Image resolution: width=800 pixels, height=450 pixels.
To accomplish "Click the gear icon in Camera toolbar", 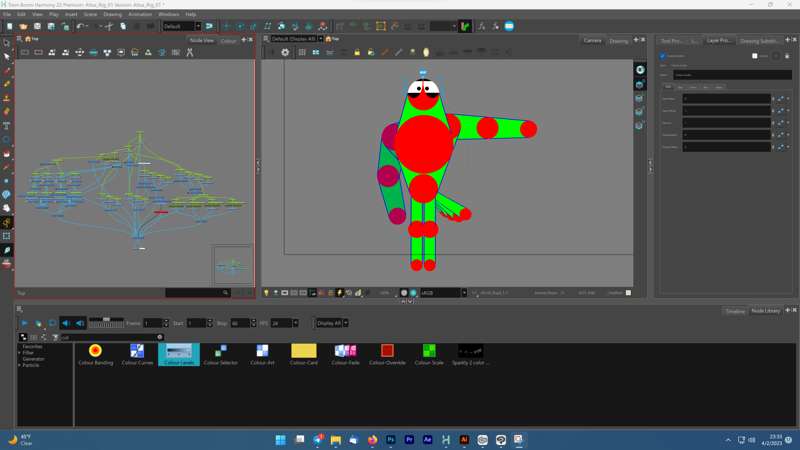I will tap(285, 52).
